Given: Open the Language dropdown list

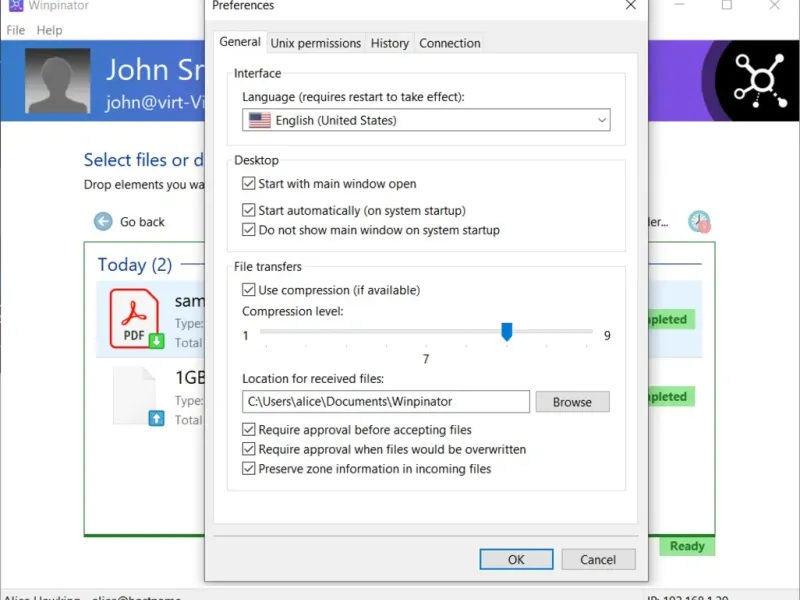Looking at the screenshot, I should click(426, 120).
